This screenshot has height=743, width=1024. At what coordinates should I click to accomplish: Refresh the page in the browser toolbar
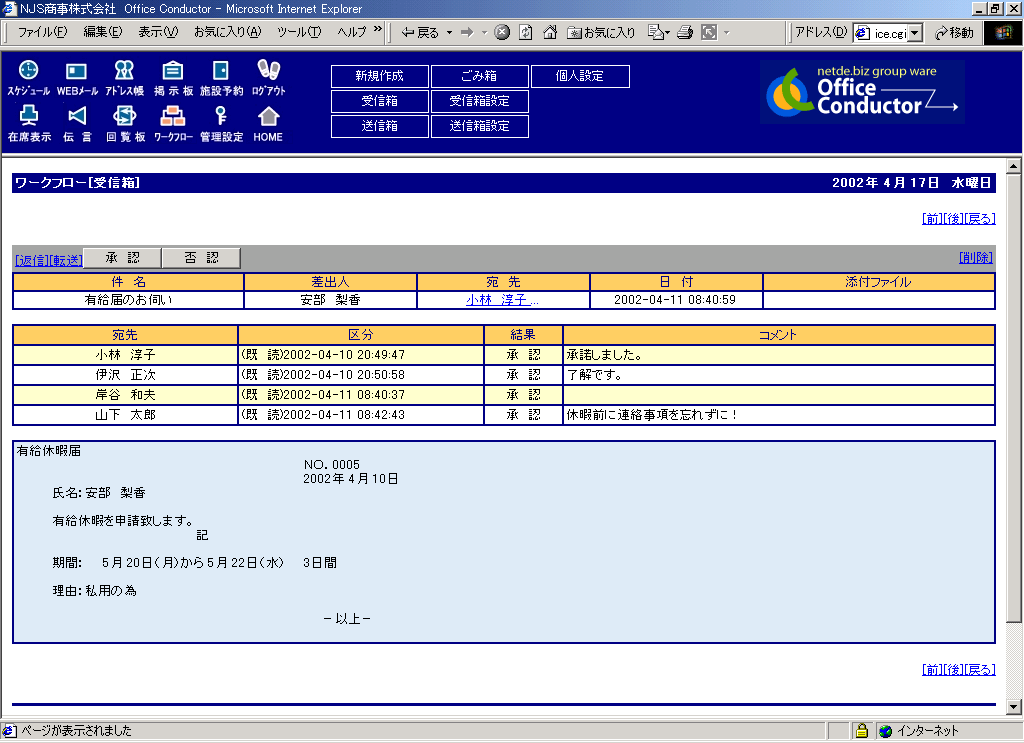pos(526,33)
